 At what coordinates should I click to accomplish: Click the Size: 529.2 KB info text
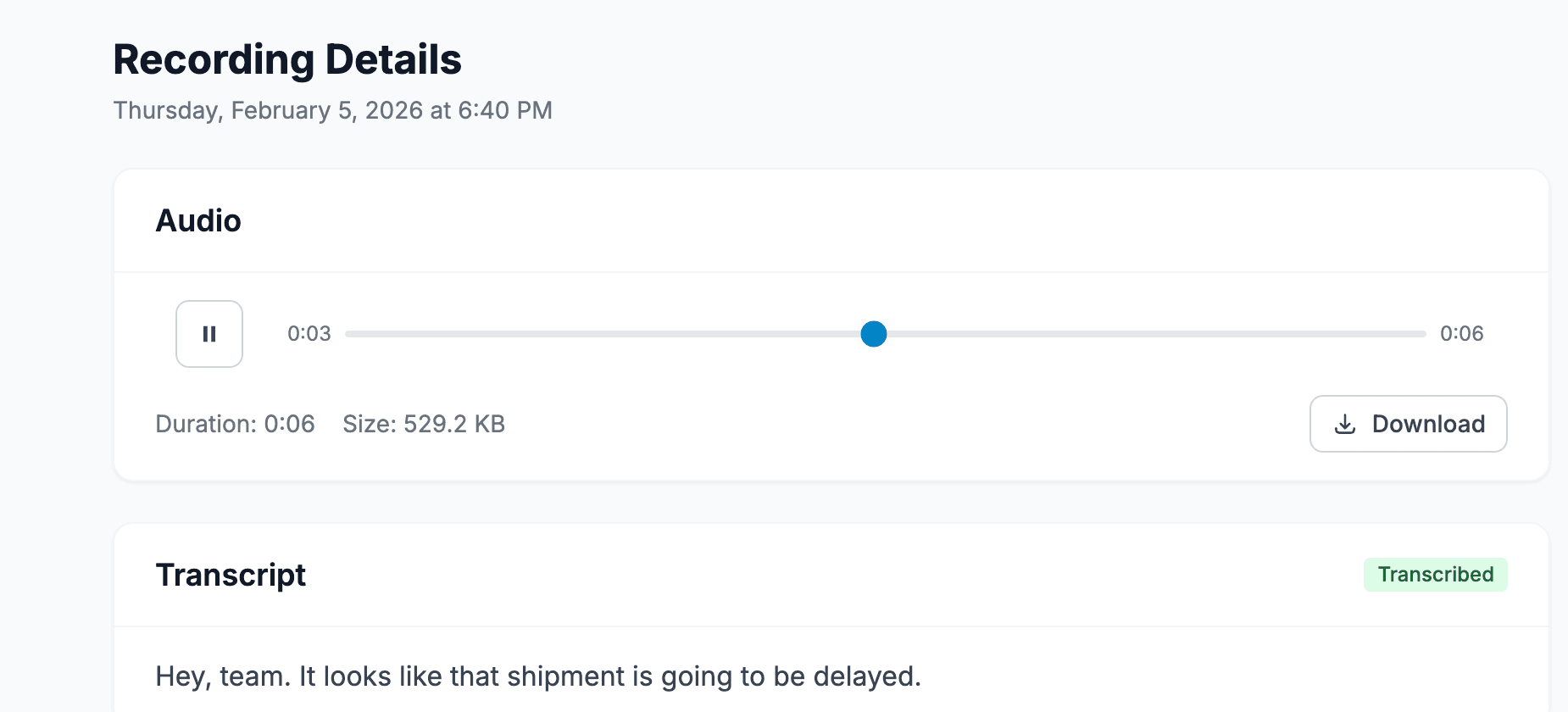[424, 424]
